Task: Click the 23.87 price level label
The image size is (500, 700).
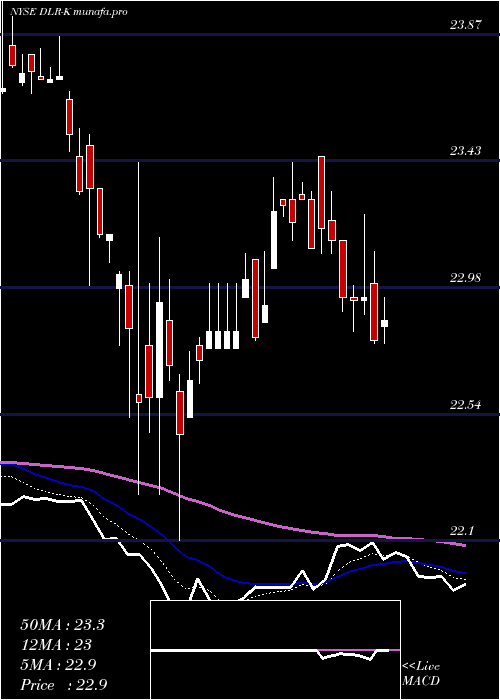Action: [x=466, y=25]
